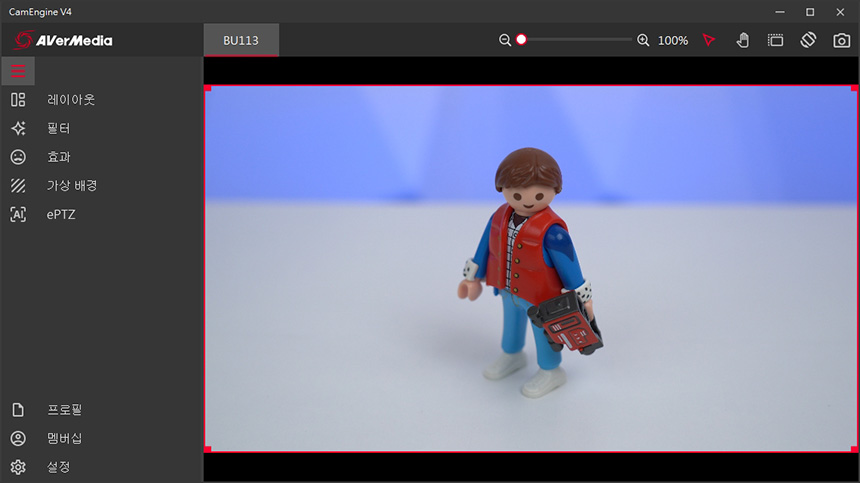
Task: Switch to the BU113 camera tab
Action: point(241,40)
